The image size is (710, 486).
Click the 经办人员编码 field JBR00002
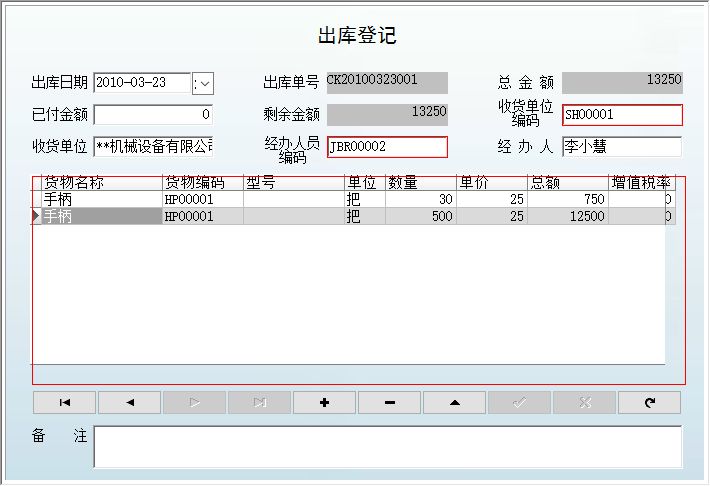tap(387, 147)
